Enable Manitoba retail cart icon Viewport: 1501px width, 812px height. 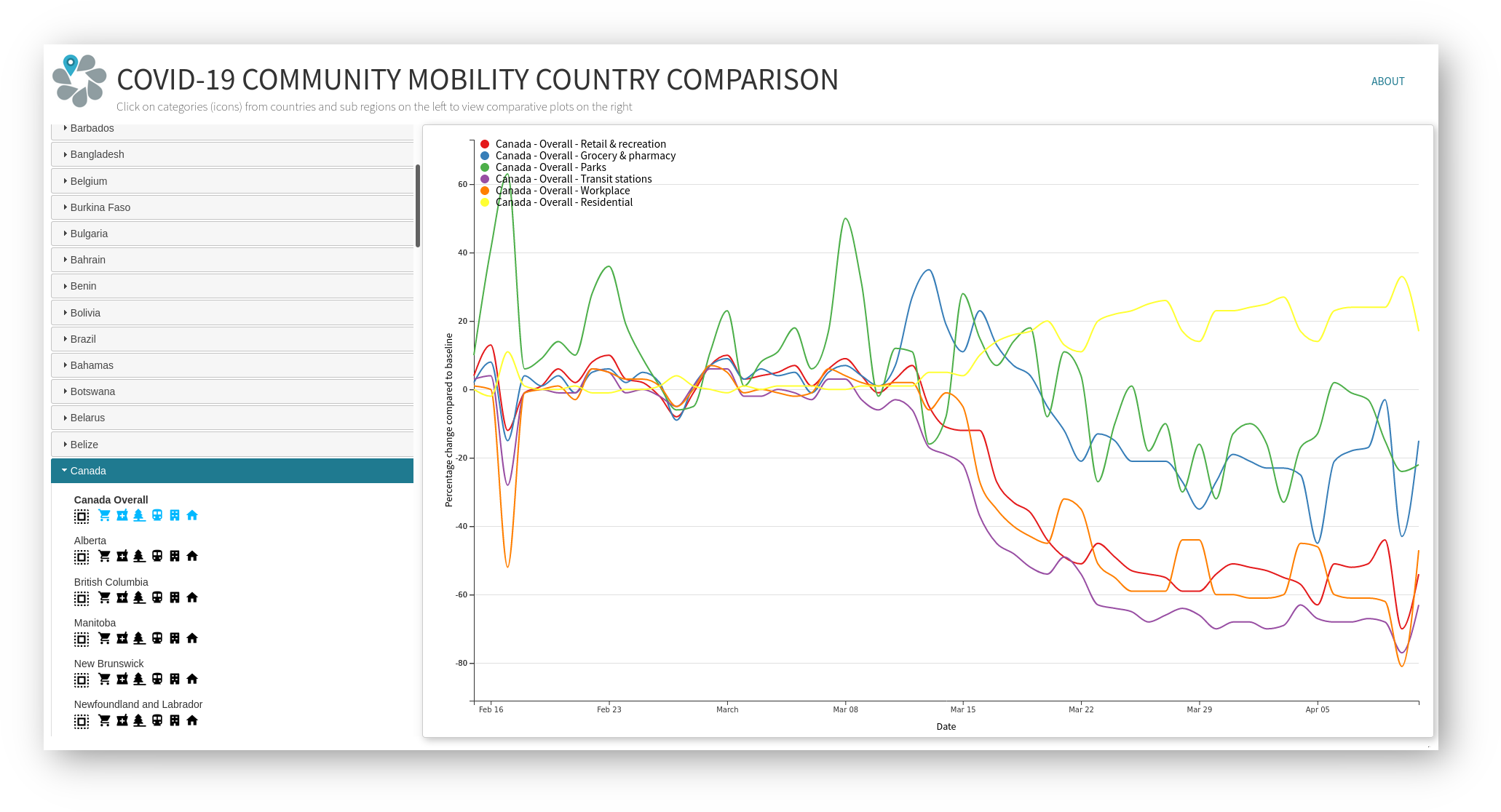pyautogui.click(x=105, y=638)
